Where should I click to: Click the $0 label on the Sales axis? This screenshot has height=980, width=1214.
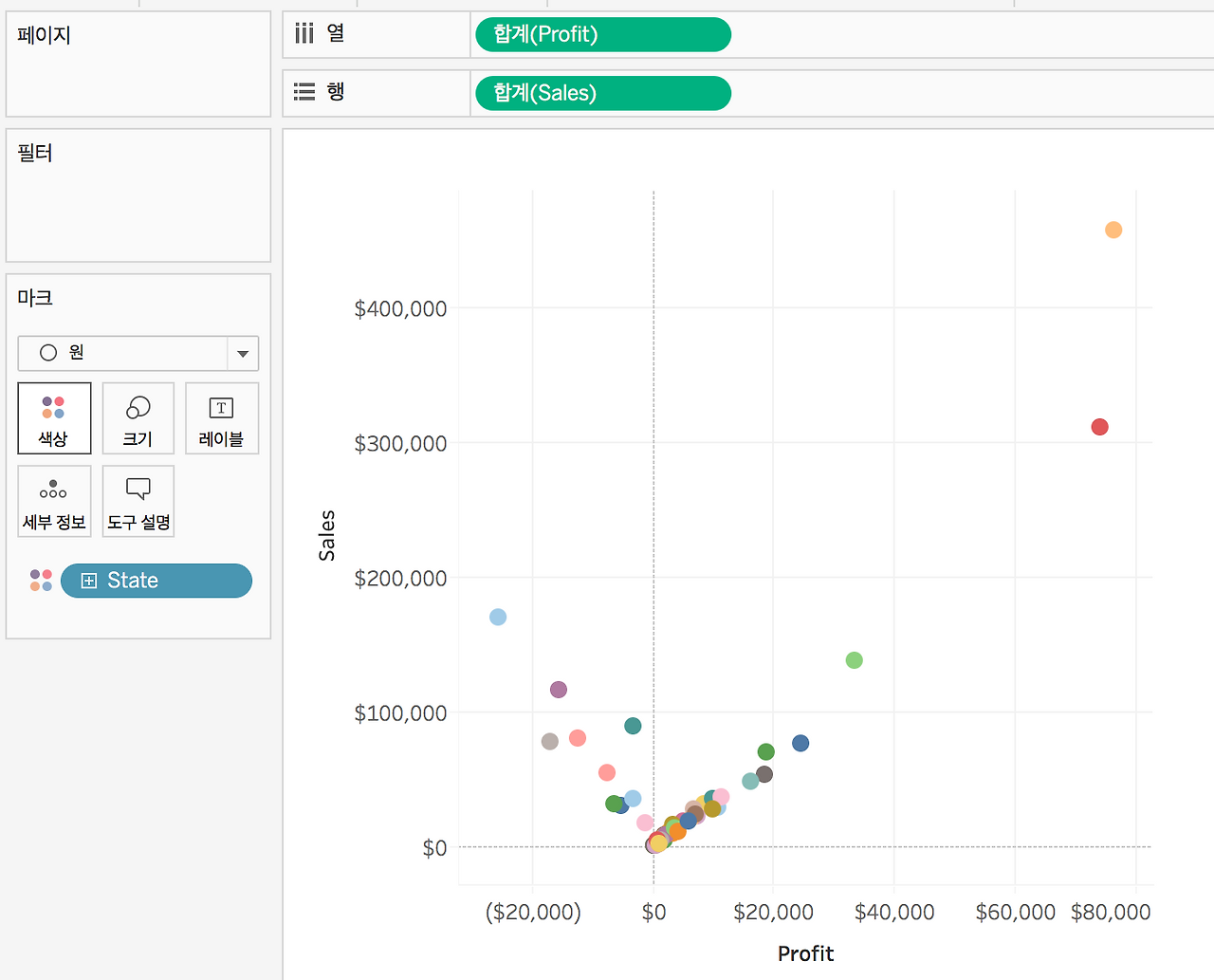pyautogui.click(x=434, y=848)
